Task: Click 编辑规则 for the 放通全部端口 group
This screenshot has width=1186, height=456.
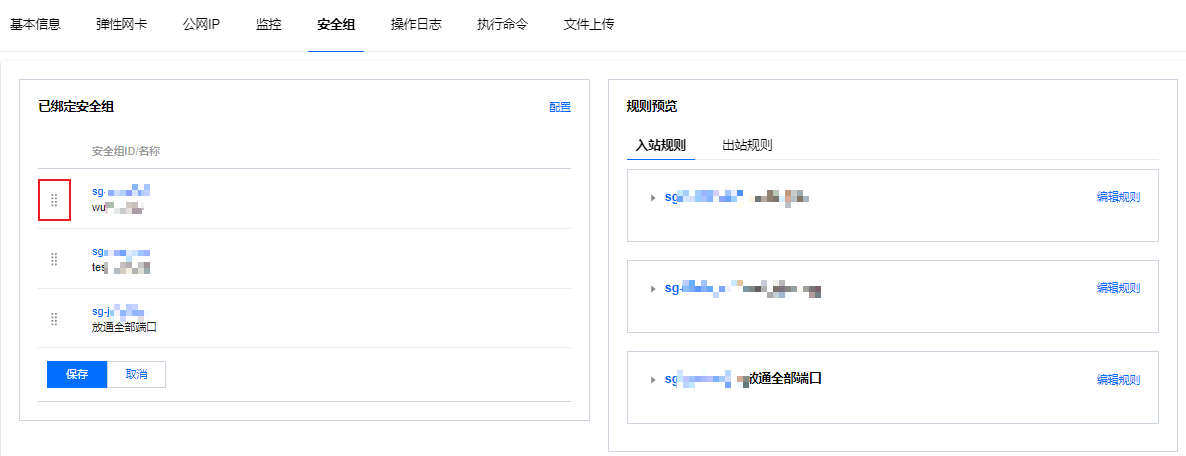Action: (1119, 380)
